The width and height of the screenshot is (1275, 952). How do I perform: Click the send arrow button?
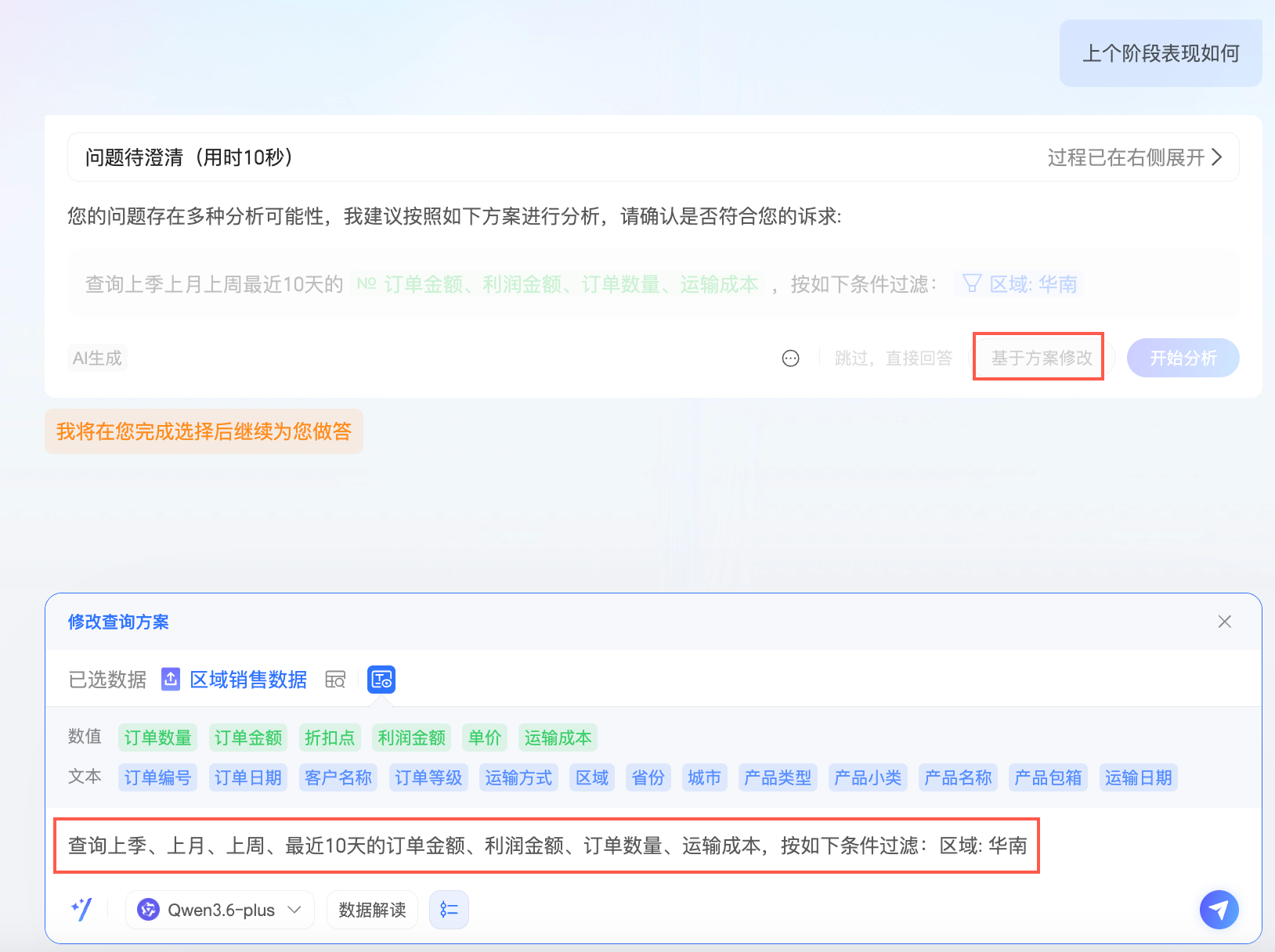1219,910
